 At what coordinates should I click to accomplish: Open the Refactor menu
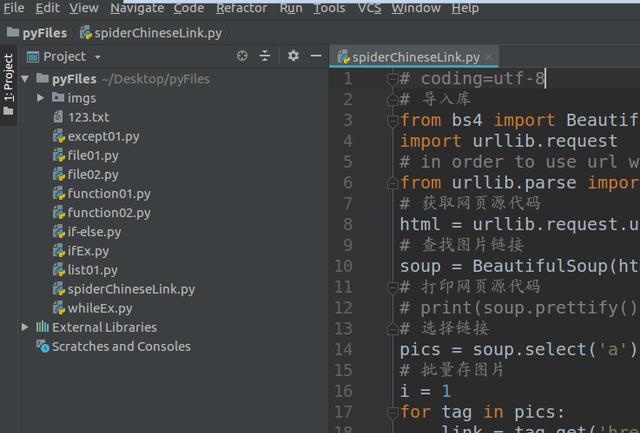pos(242,8)
